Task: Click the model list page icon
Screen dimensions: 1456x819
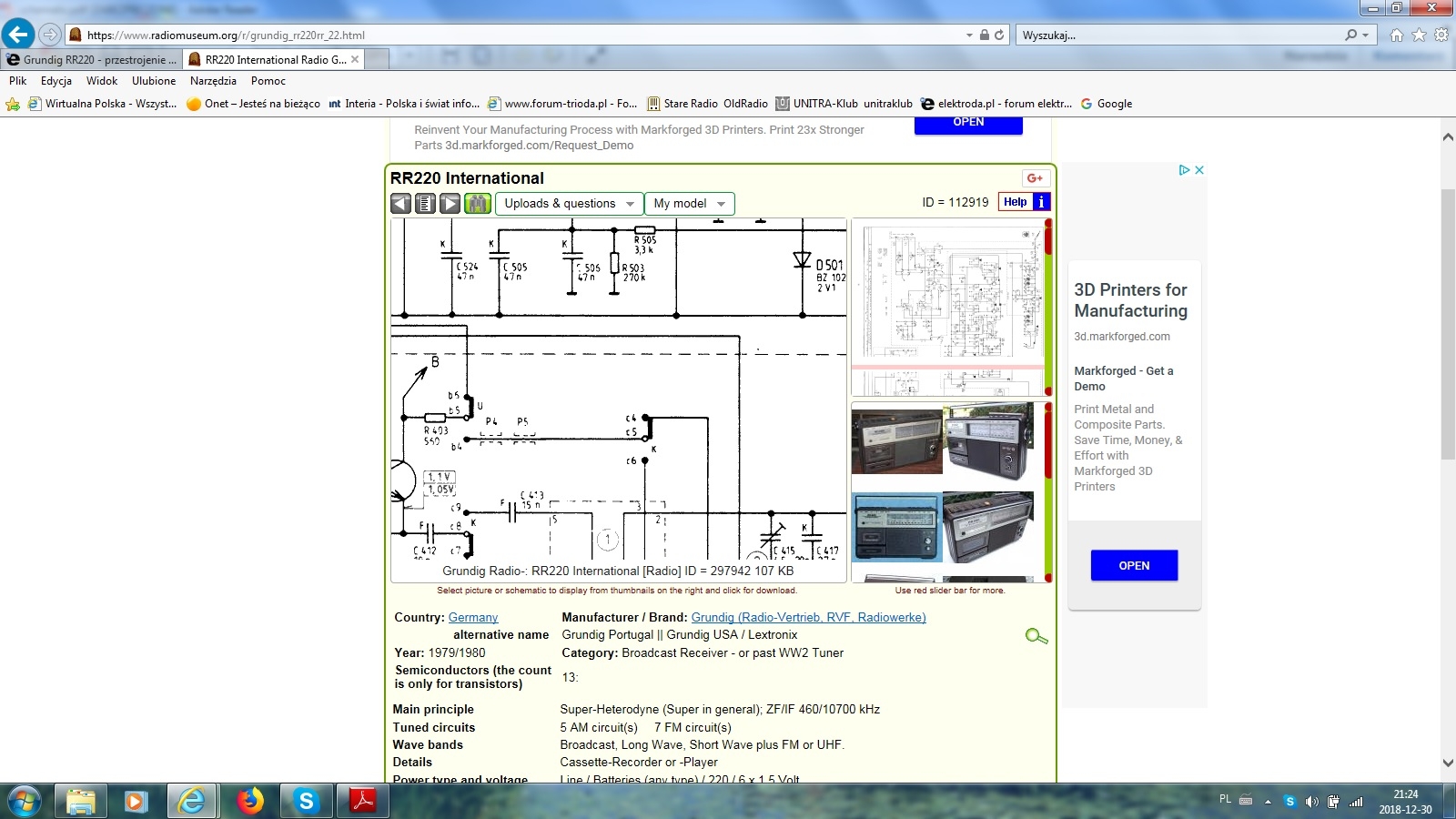Action: pos(426,203)
